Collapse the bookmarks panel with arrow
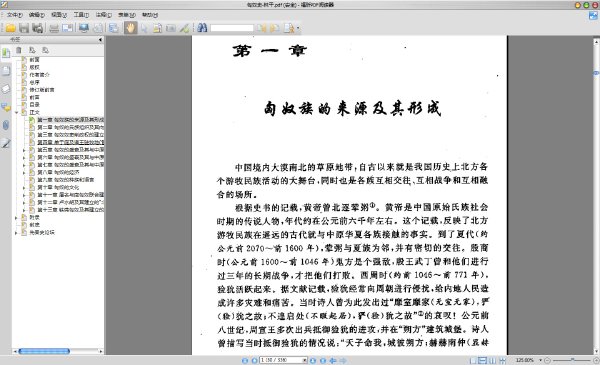Screen dimensions: 600x365 pyautogui.click(x=100, y=39)
